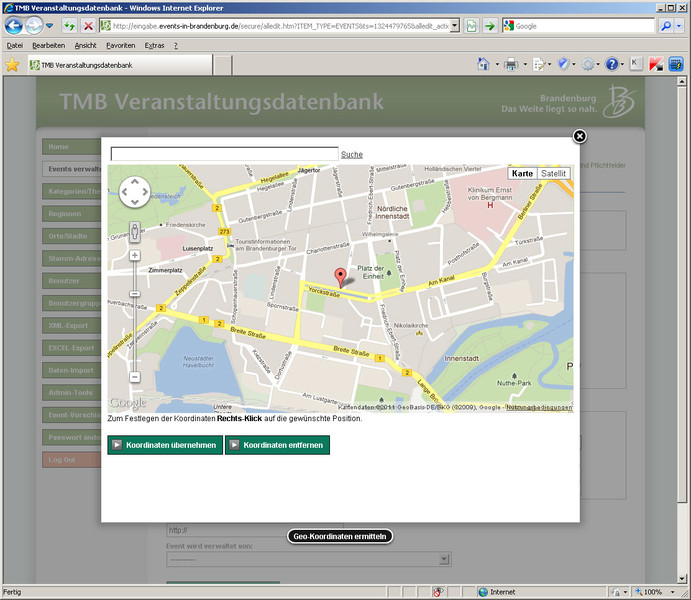
Task: Click the page scrollbar down arrow
Action: click(x=681, y=578)
